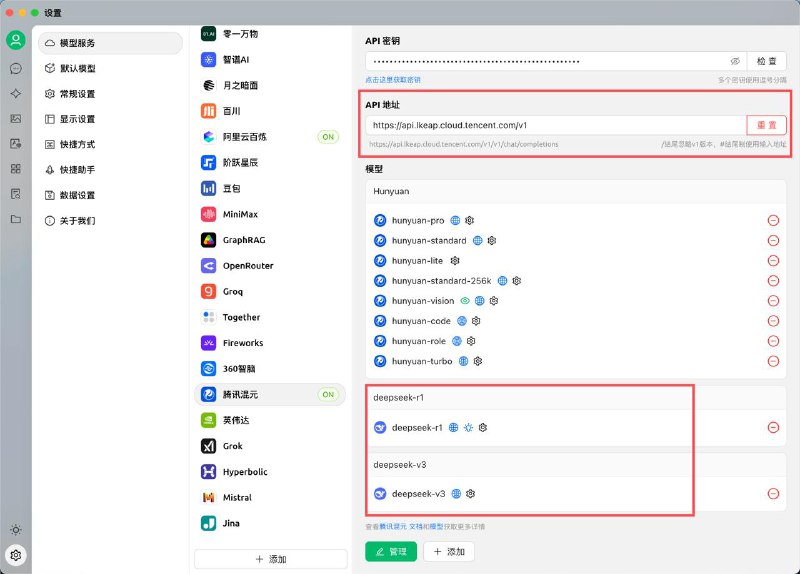The height and width of the screenshot is (574, 800).
Task: Open 数据设置 settings section
Action: [x=110, y=195]
